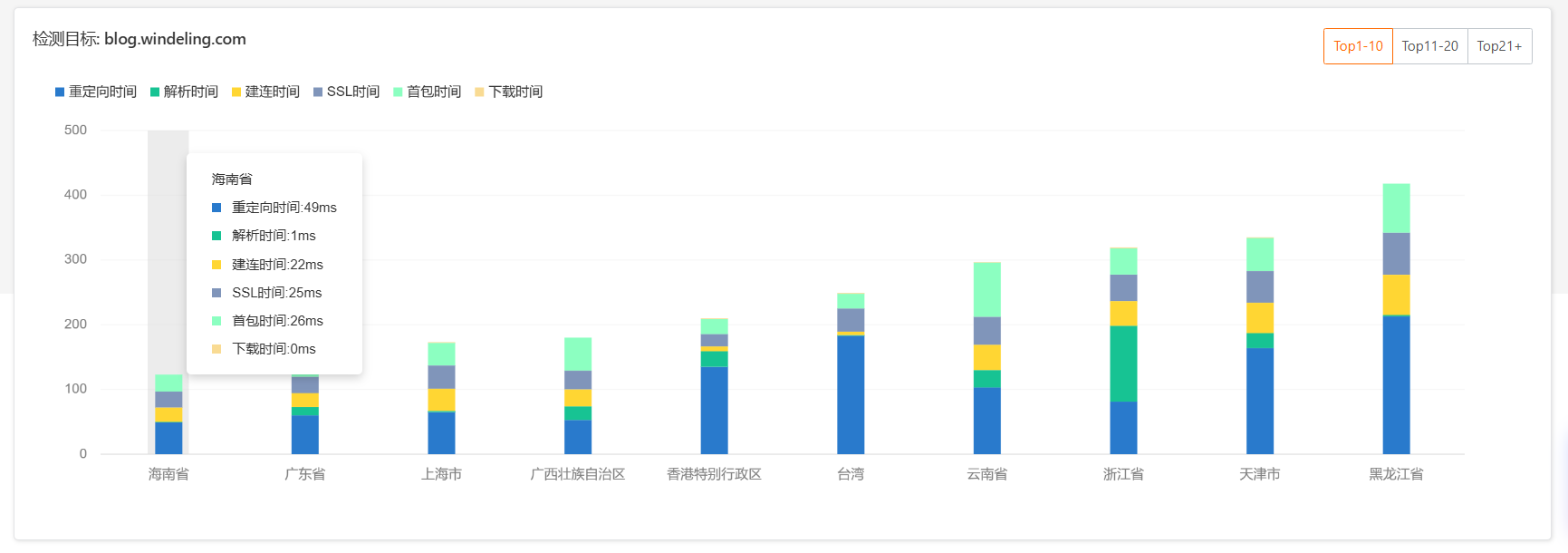
Task: Click tooltip row 解析时间:1ms
Action: (x=264, y=236)
